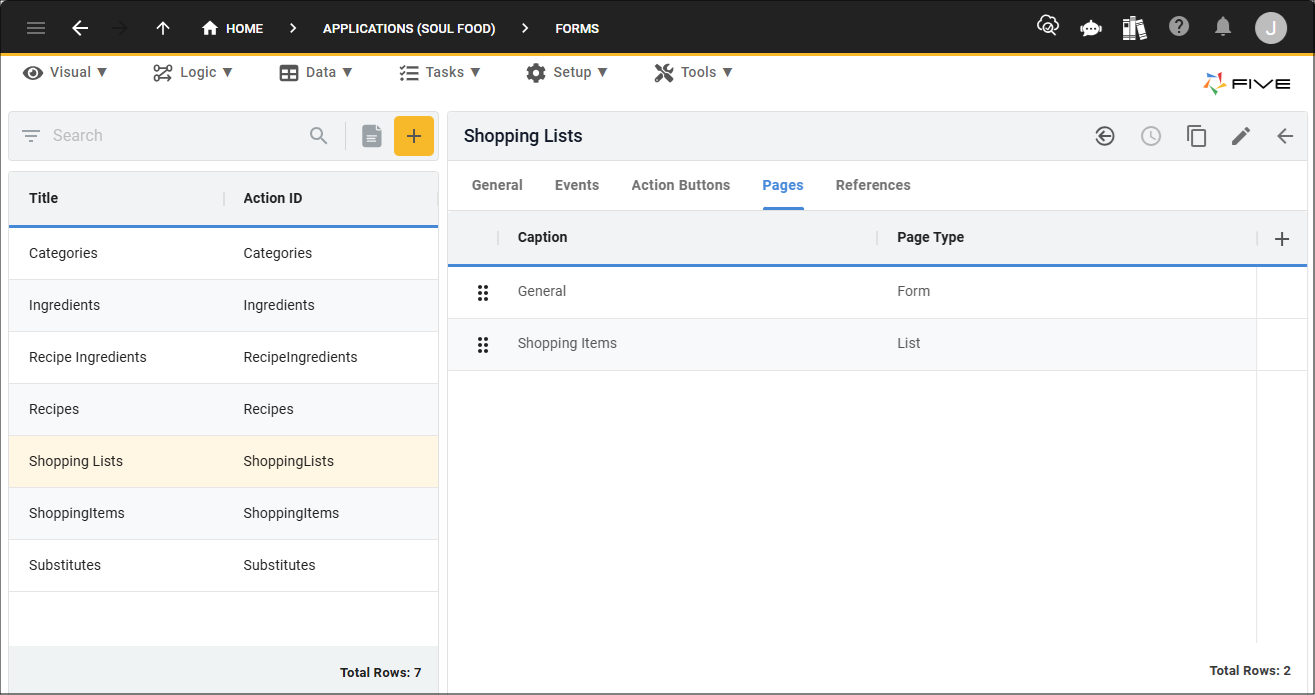Screen dimensions: 1315x695
Task: Open the Tasks dropdown menu
Action: coord(440,72)
